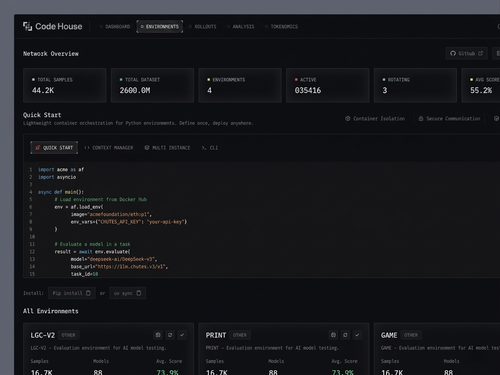Click the 'env = af.load_env(' code line

click(x=79, y=207)
